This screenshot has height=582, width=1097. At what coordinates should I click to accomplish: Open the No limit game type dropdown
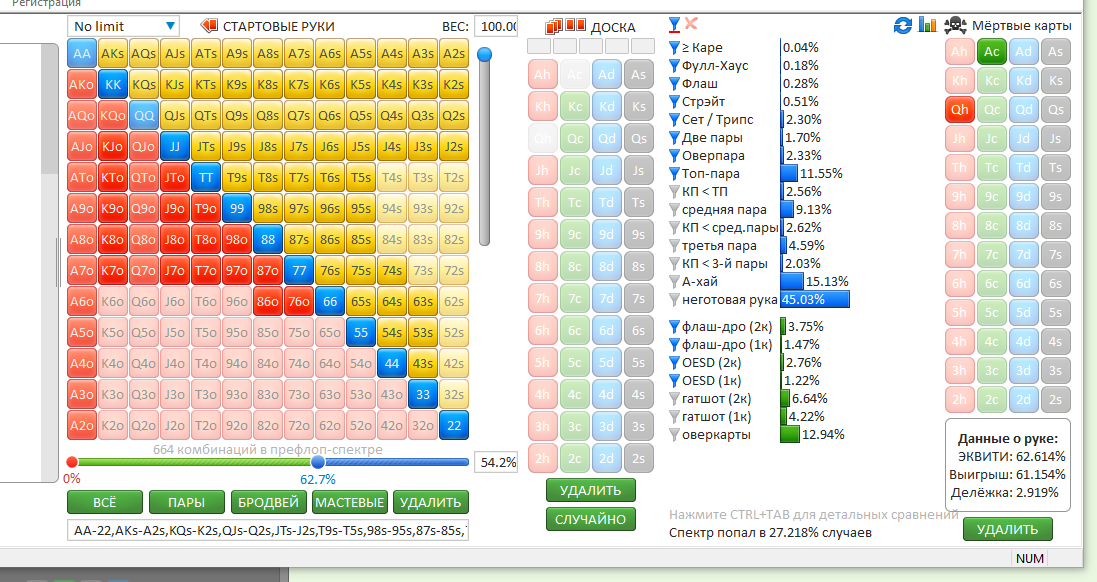tap(124, 27)
